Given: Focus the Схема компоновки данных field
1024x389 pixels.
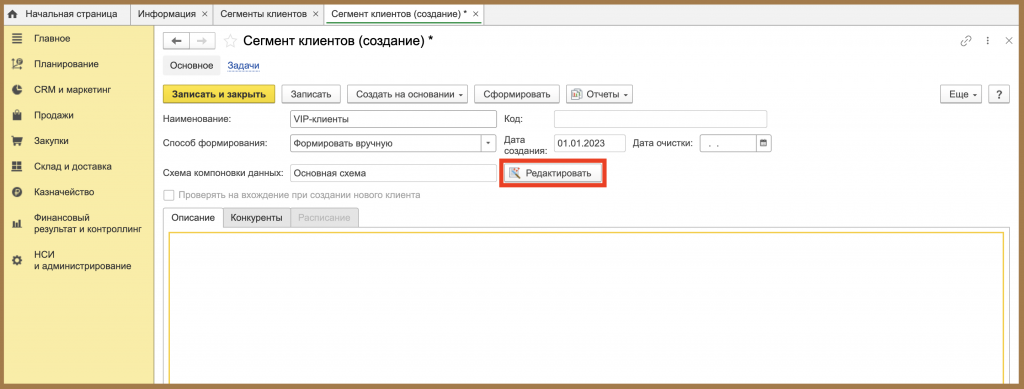Looking at the screenshot, I should (393, 174).
